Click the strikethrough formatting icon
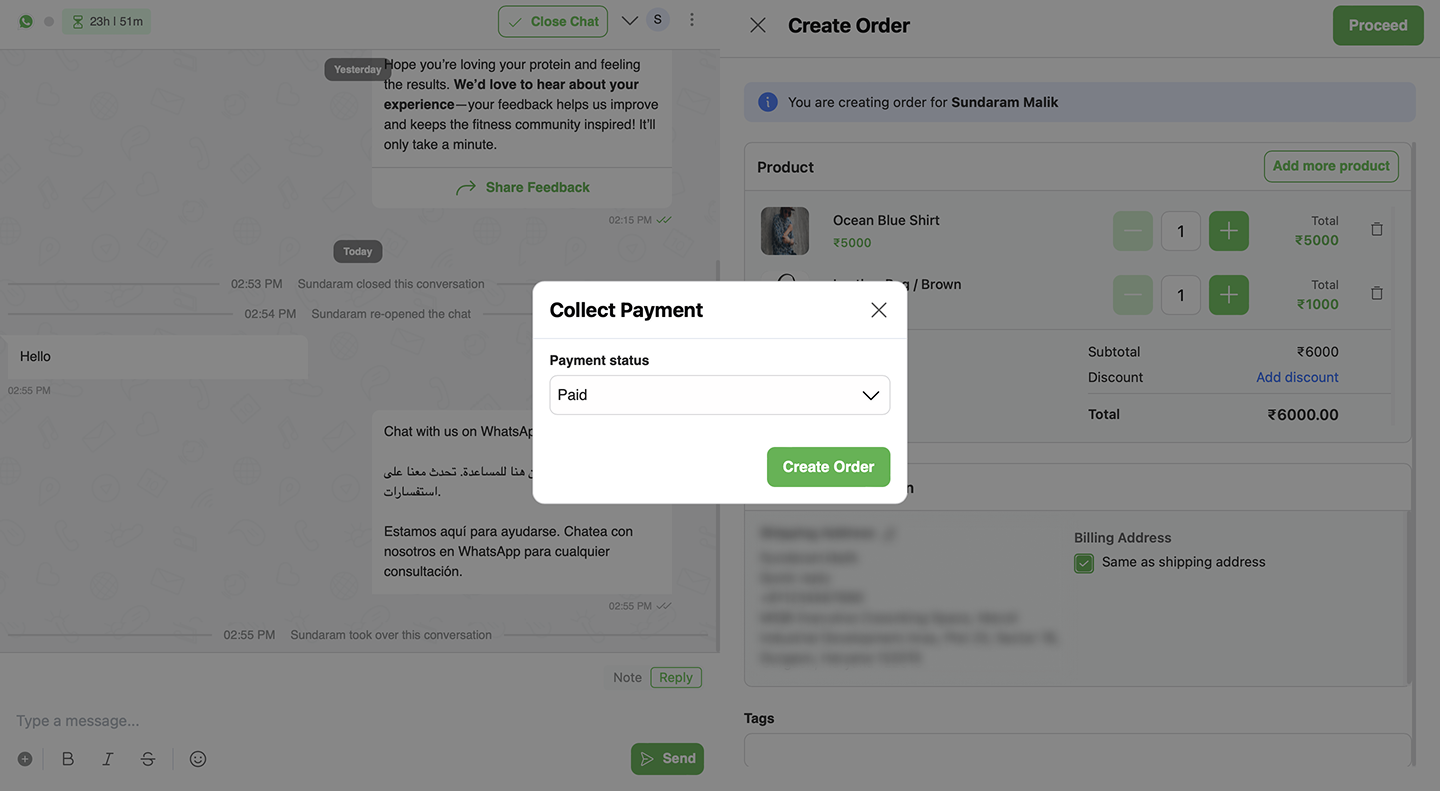The image size is (1440, 791). click(x=148, y=759)
